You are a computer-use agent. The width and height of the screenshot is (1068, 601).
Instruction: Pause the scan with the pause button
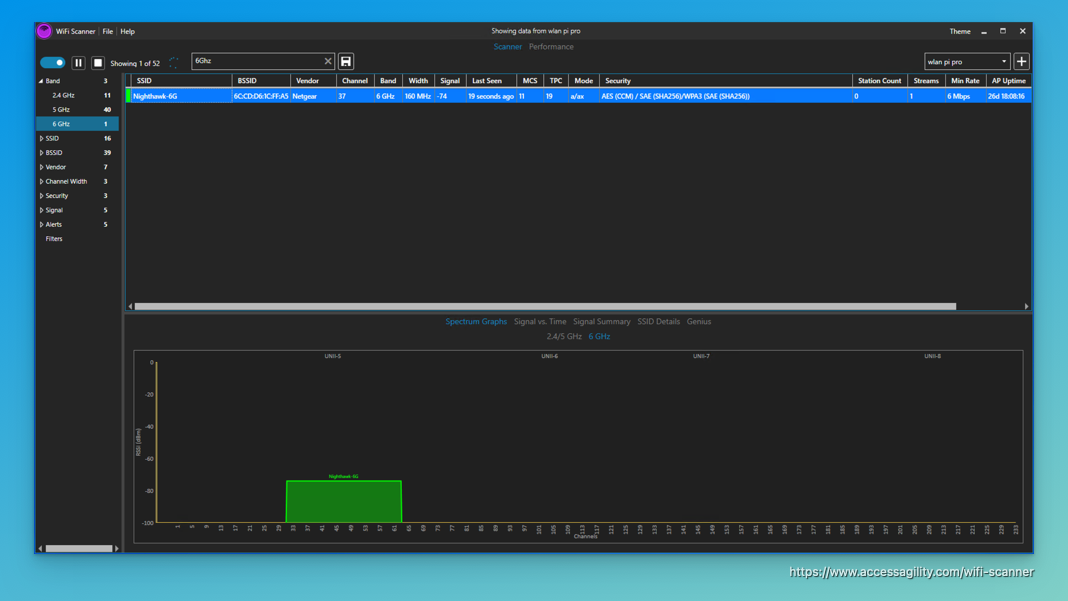[78, 63]
